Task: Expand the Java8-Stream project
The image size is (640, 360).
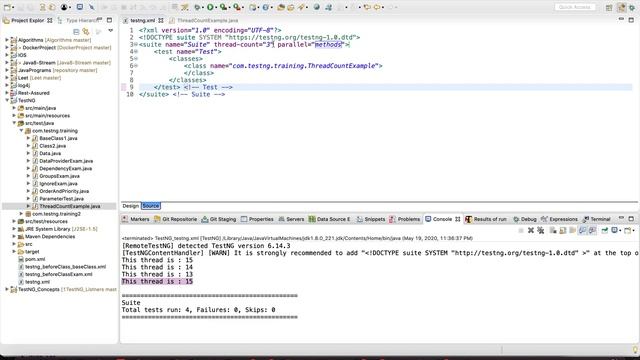Action: pos(7,62)
